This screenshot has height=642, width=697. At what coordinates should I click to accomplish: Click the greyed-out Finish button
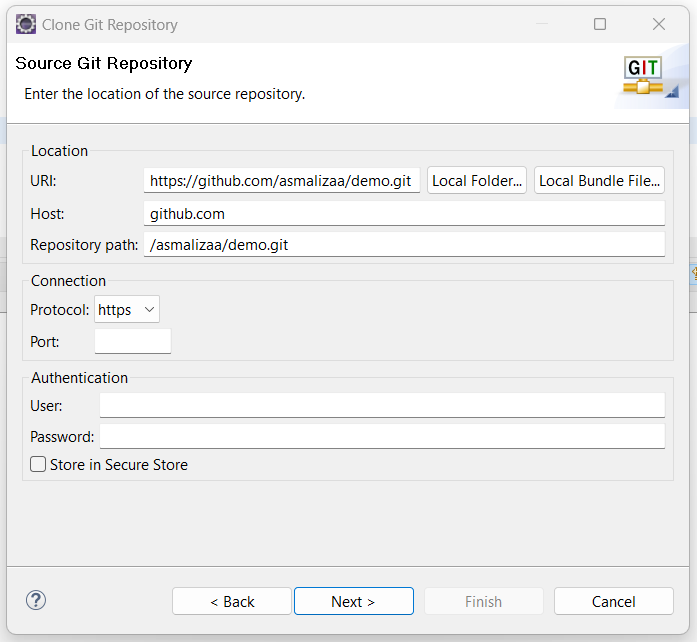click(x=483, y=601)
